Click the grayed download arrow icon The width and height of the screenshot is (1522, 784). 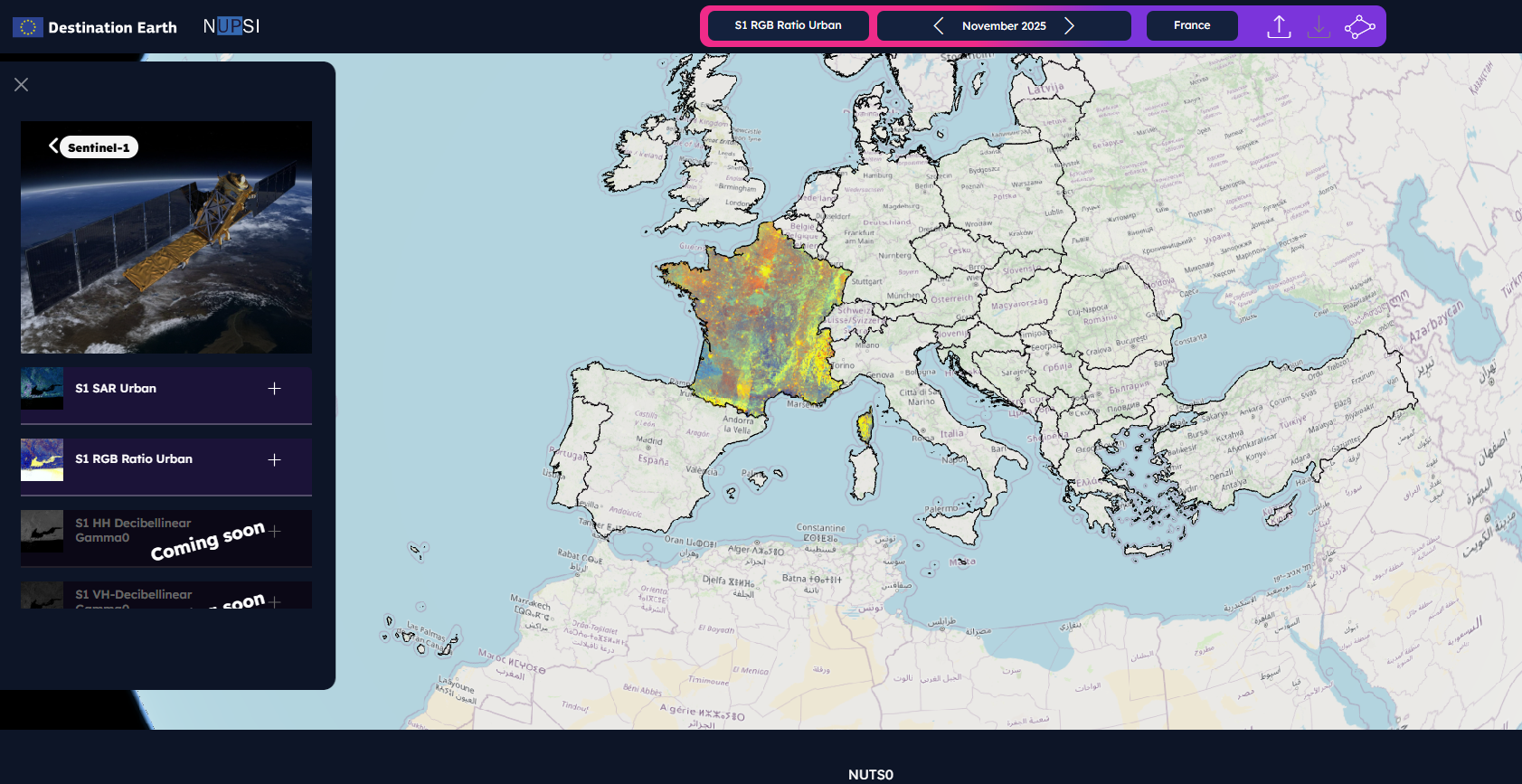(1319, 26)
